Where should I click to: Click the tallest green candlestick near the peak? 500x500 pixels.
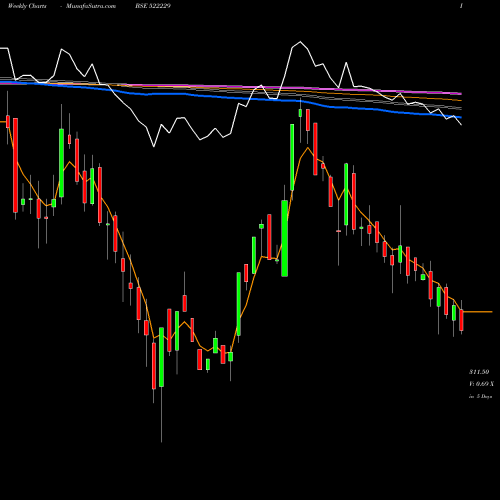point(285,238)
